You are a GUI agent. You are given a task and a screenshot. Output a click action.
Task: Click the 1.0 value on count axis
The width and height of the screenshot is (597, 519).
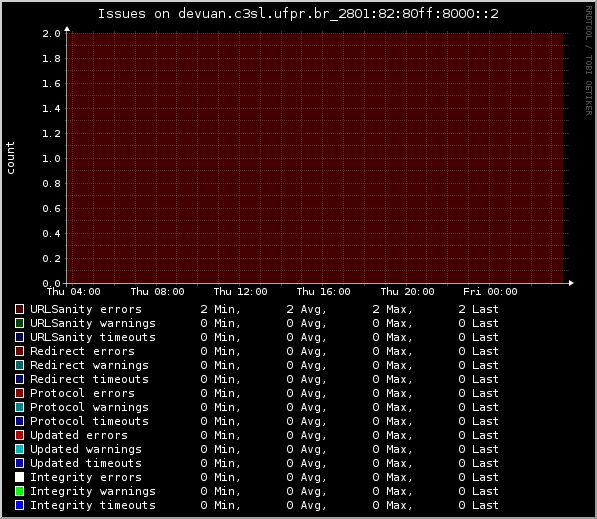click(x=51, y=158)
